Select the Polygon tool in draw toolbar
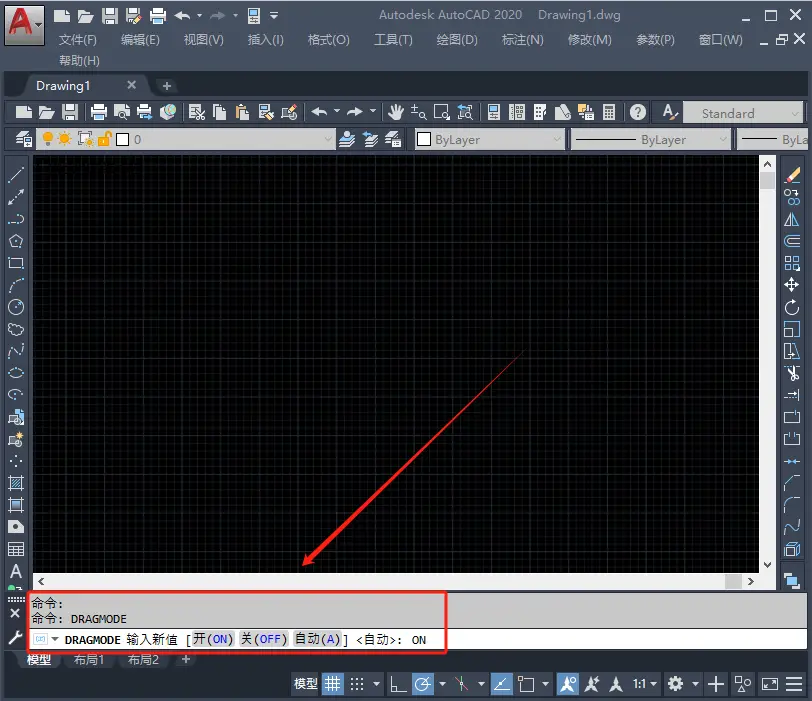812x701 pixels. click(x=16, y=241)
